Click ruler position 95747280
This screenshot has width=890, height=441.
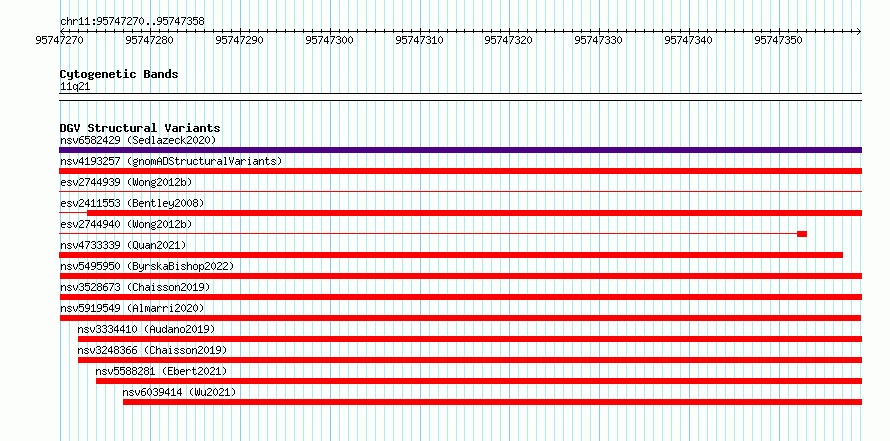pyautogui.click(x=150, y=40)
